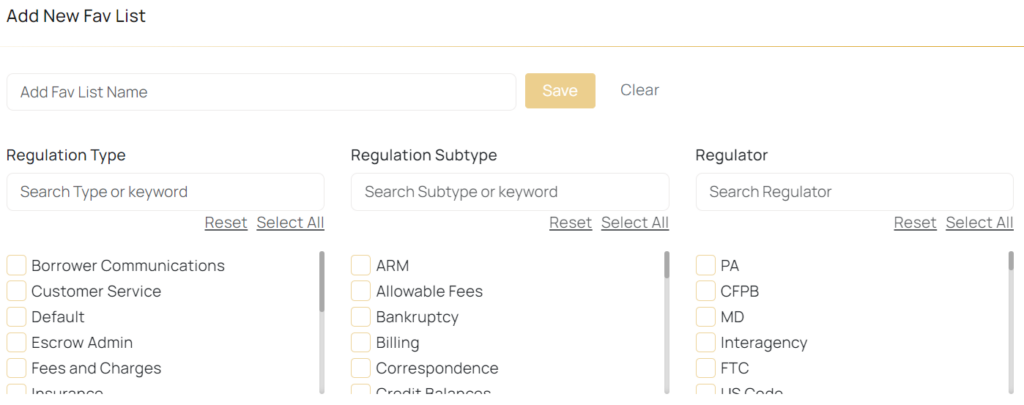Reset the Regulation Type selections

(226, 223)
